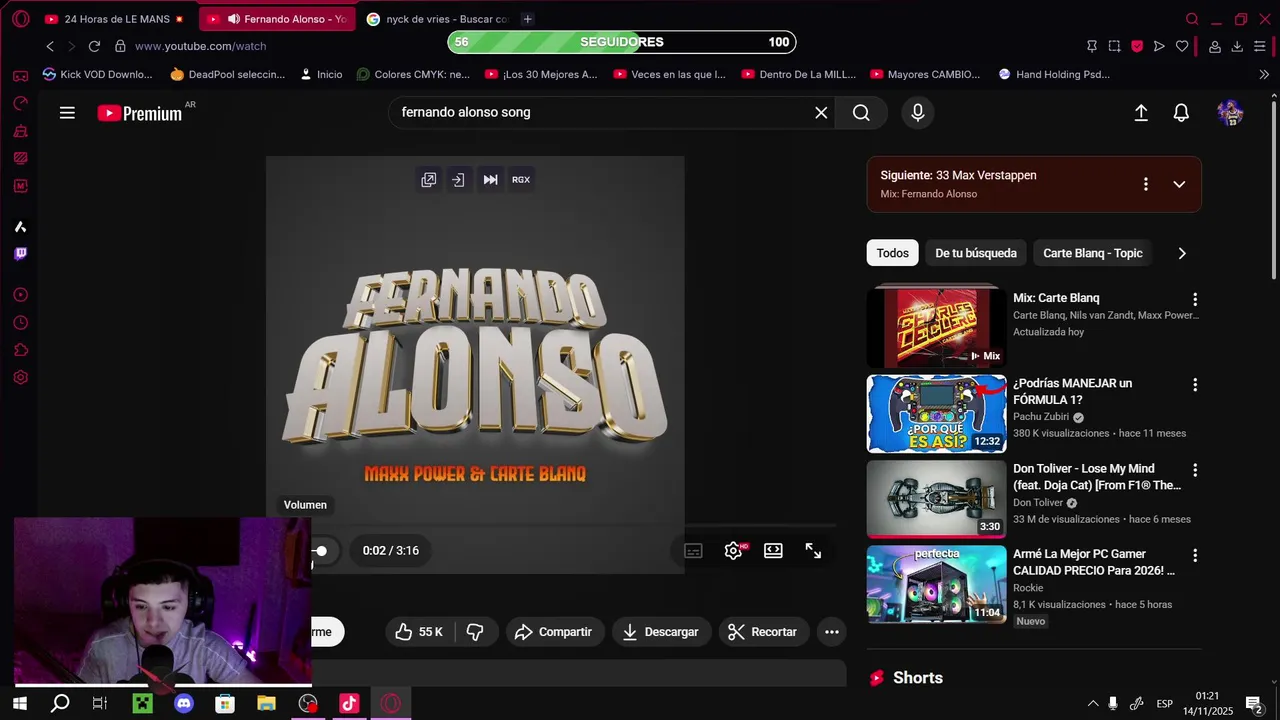This screenshot has height=720, width=1280.
Task: Open Opera Easy Setup sliders icon
Action: [1260, 46]
